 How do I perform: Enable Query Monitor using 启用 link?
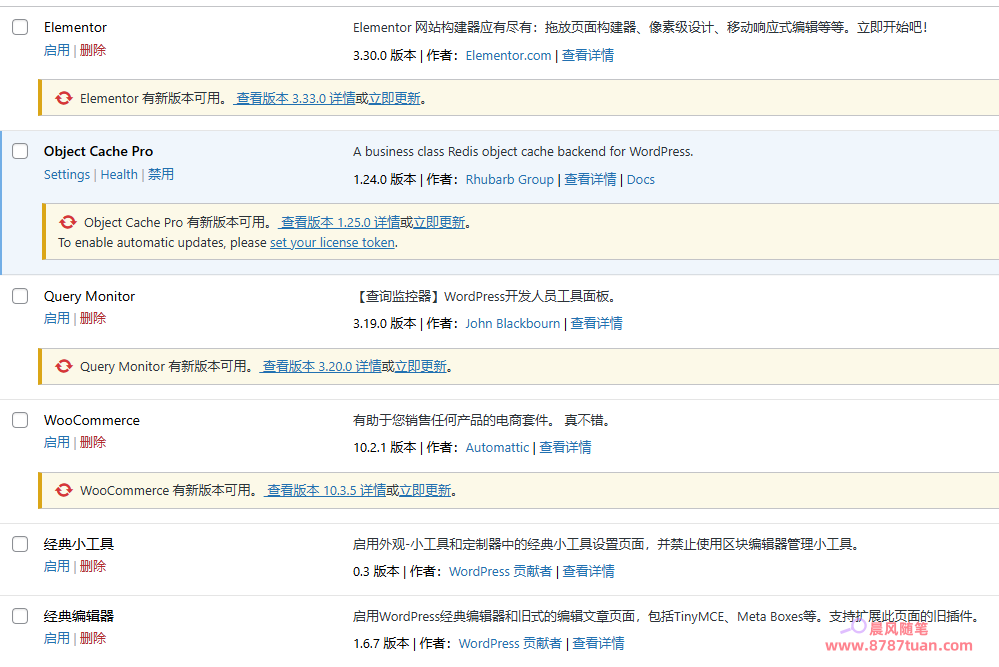(x=57, y=317)
